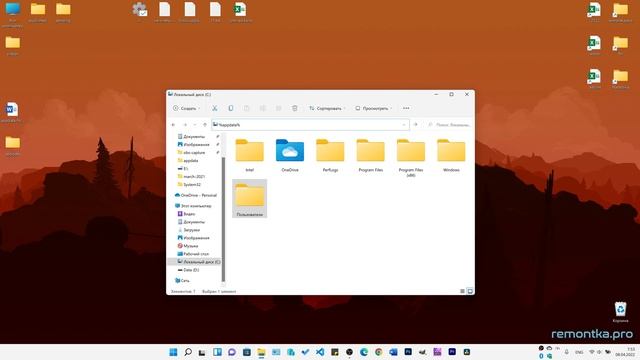Click the Go arrow right of address bar

click(x=416, y=124)
